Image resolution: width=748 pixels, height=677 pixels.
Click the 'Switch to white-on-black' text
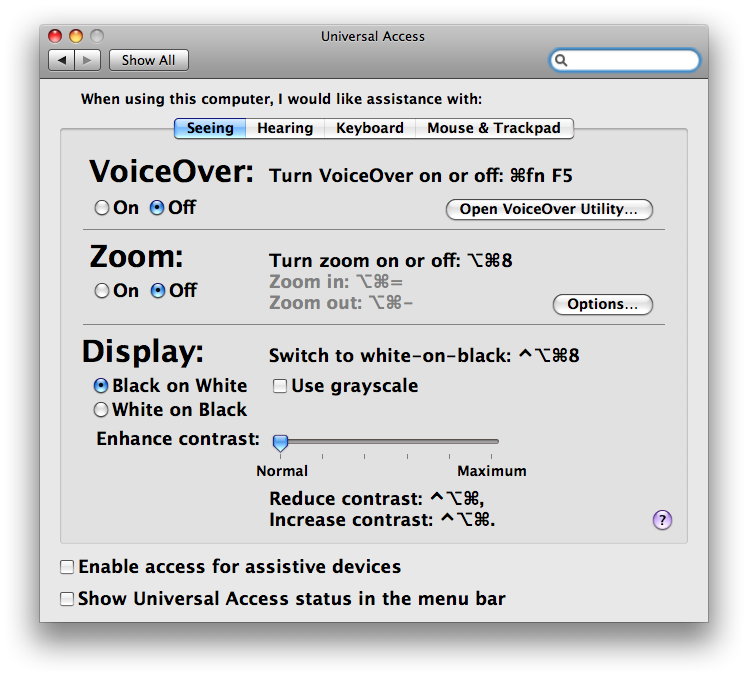(424, 355)
